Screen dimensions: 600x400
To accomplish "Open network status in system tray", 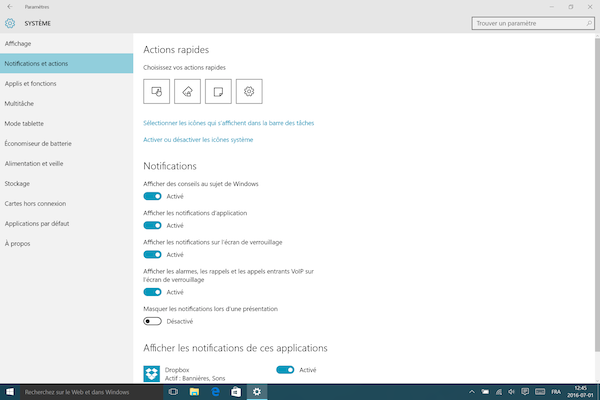I will tap(499, 392).
